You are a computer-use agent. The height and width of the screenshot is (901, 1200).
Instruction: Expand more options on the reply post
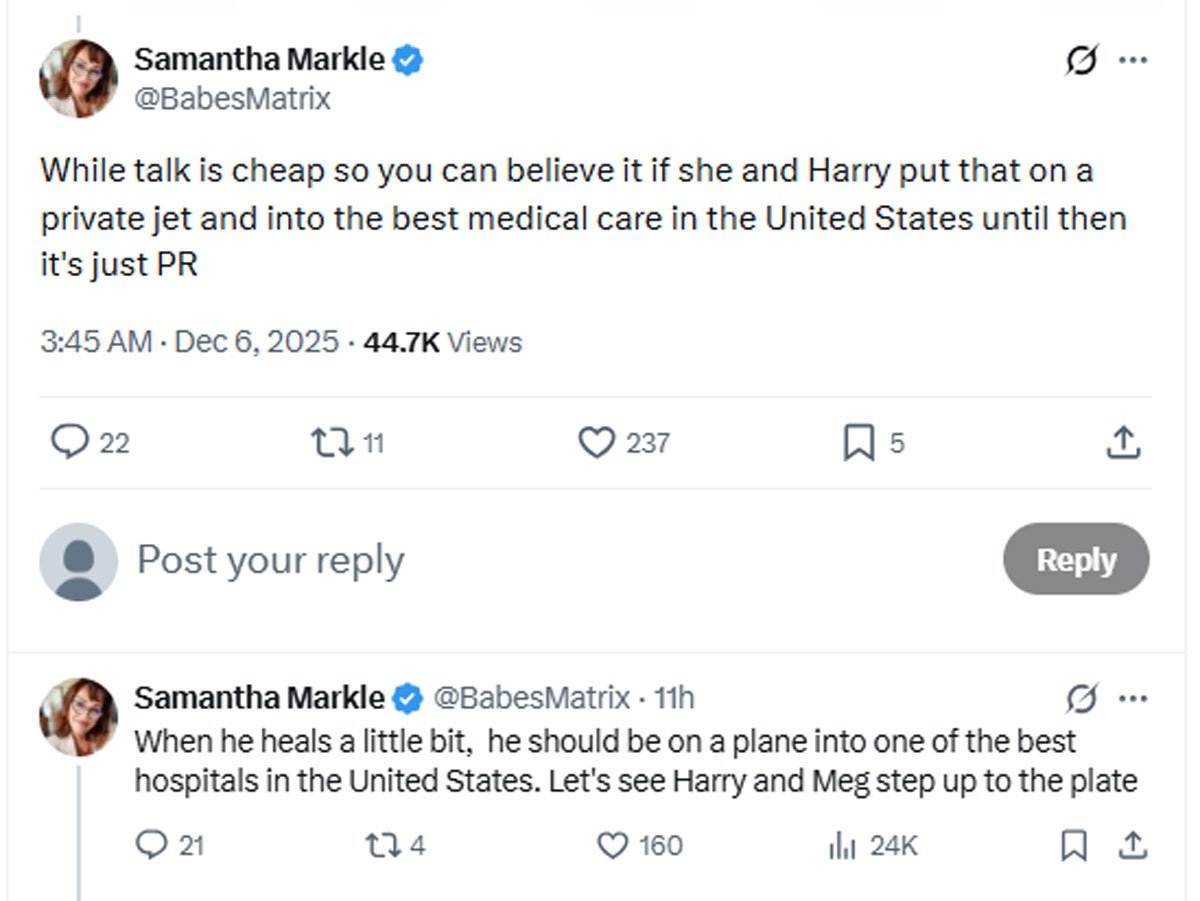click(1132, 698)
